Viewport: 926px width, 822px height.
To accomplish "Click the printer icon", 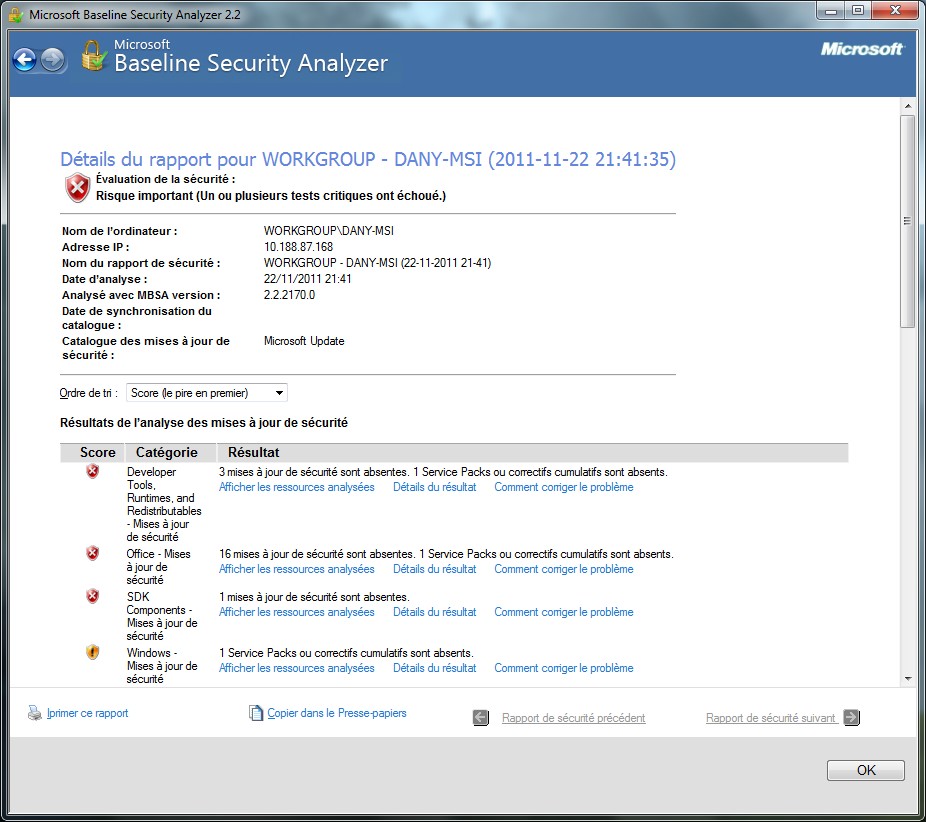I will (35, 713).
